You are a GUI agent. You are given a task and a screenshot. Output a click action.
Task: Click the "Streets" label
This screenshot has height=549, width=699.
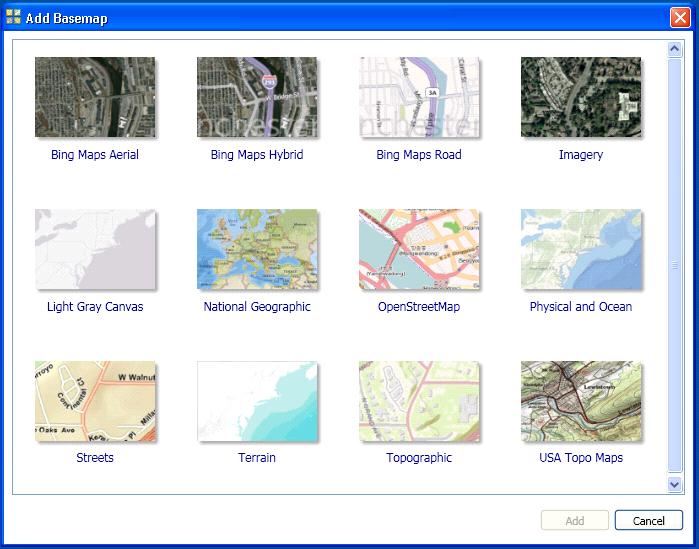(95, 458)
